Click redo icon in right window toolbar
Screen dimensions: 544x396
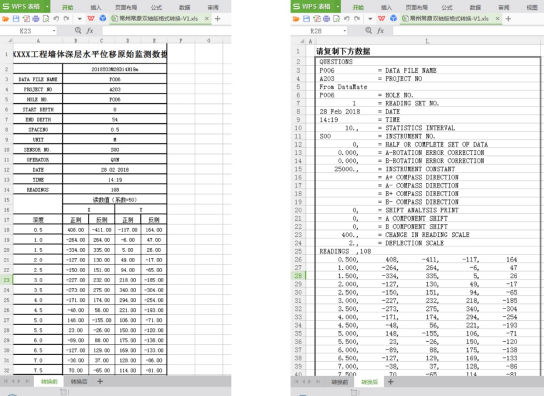(x=357, y=19)
